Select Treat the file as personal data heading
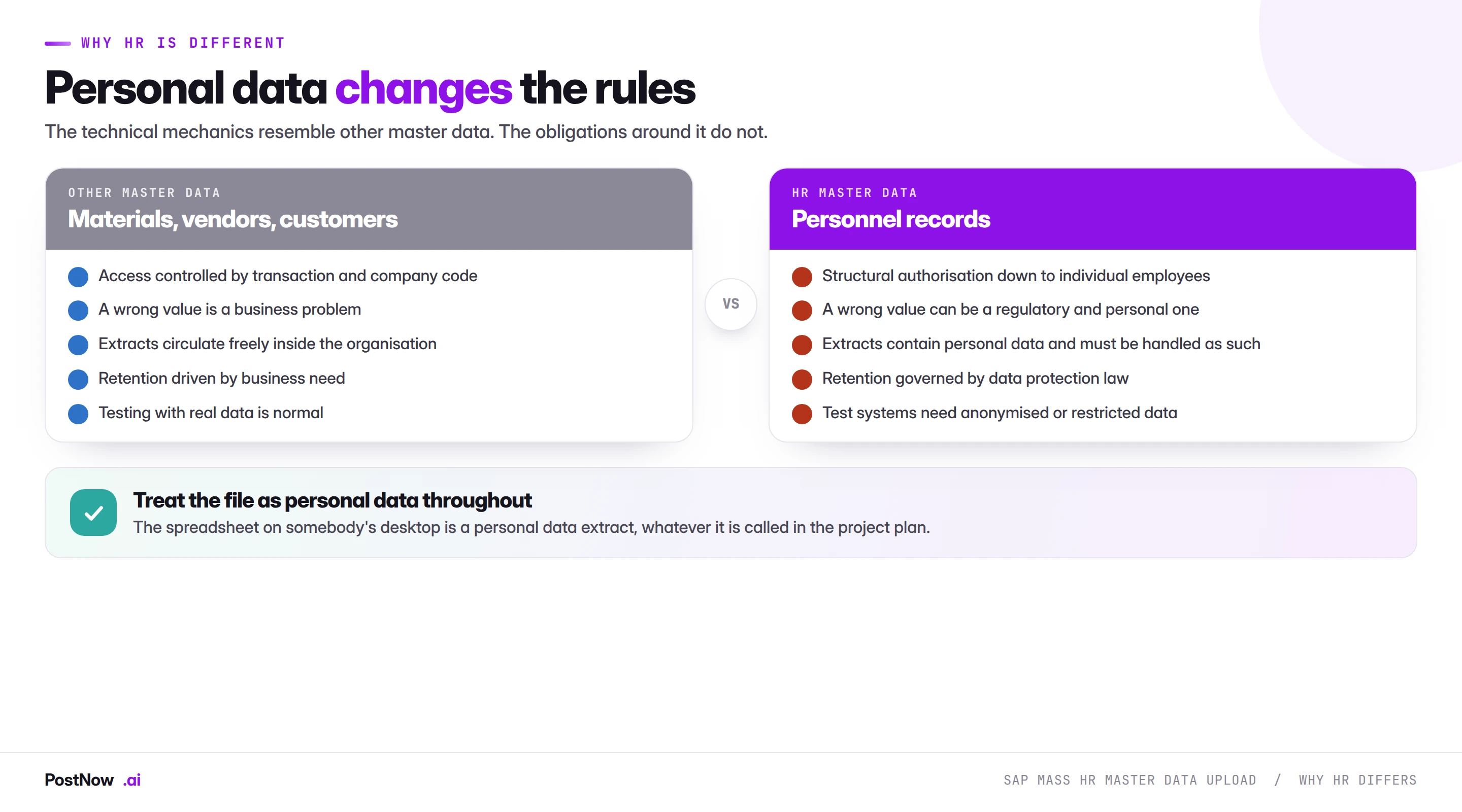The image size is (1462, 812). point(332,500)
